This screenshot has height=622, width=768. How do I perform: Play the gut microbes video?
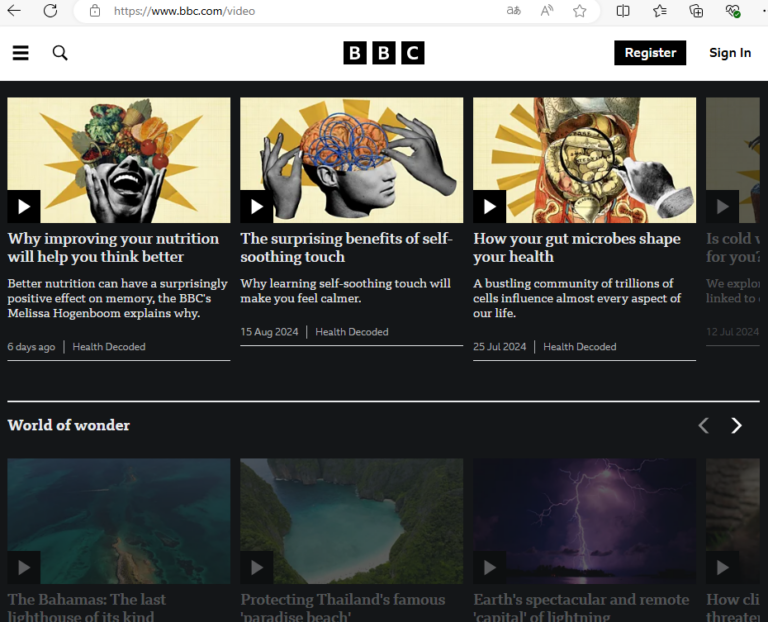[489, 207]
